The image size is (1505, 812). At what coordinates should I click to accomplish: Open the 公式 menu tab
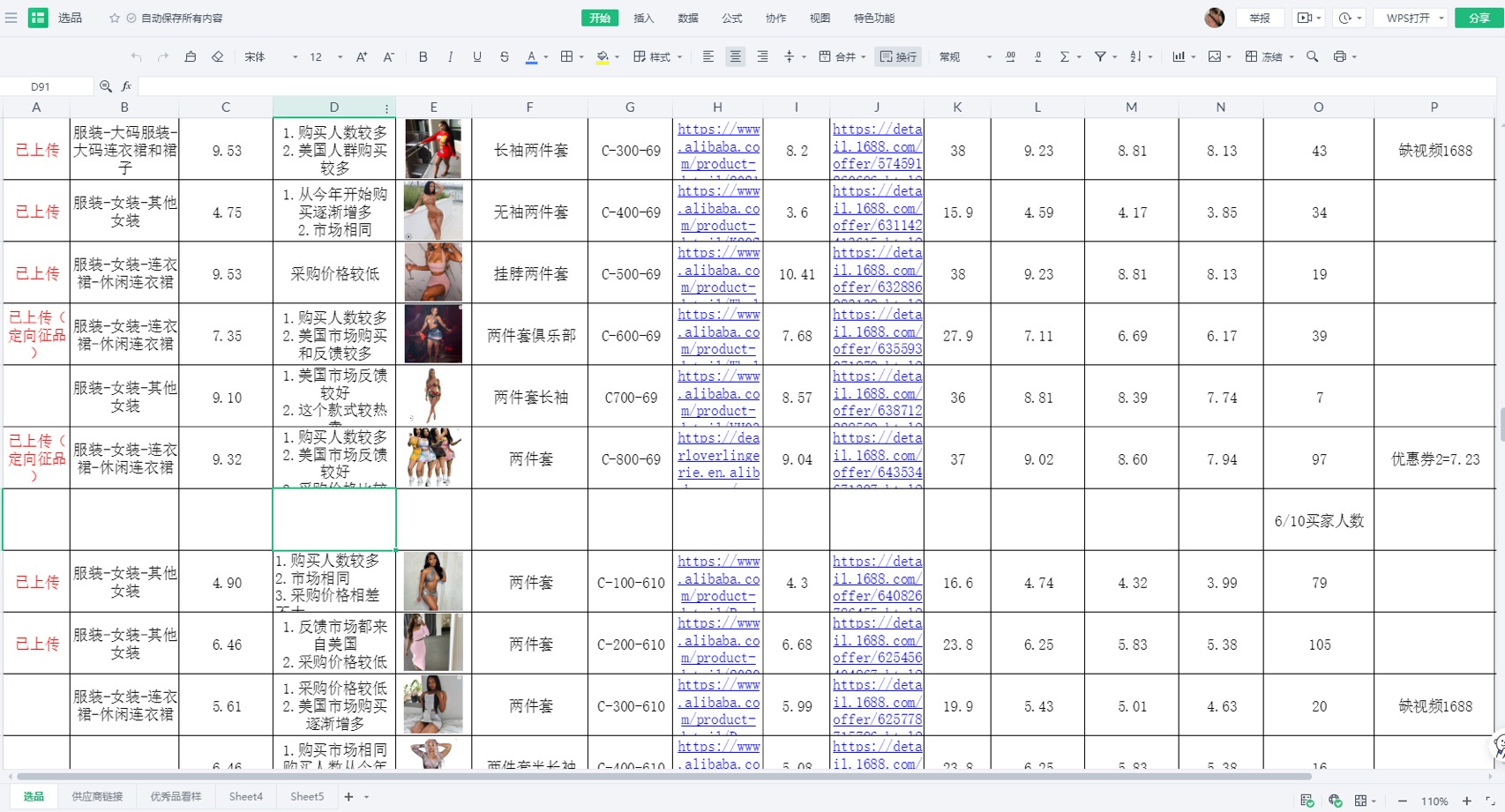(x=732, y=18)
